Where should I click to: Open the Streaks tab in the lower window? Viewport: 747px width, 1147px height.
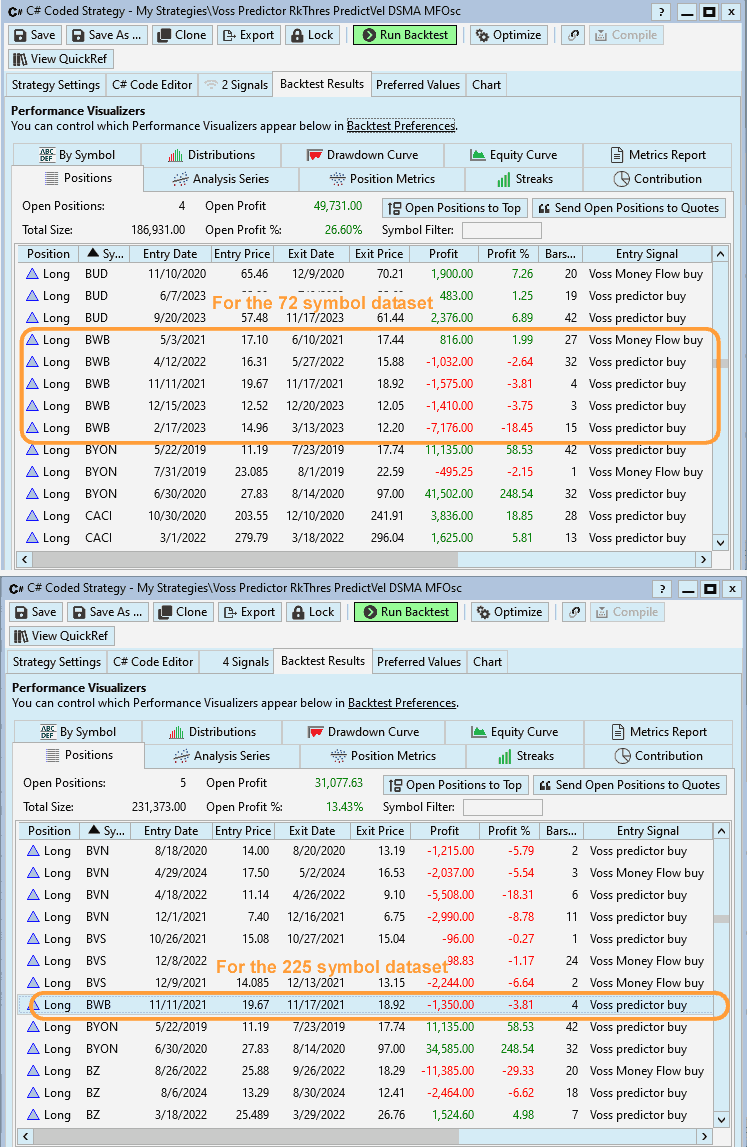[x=525, y=756]
